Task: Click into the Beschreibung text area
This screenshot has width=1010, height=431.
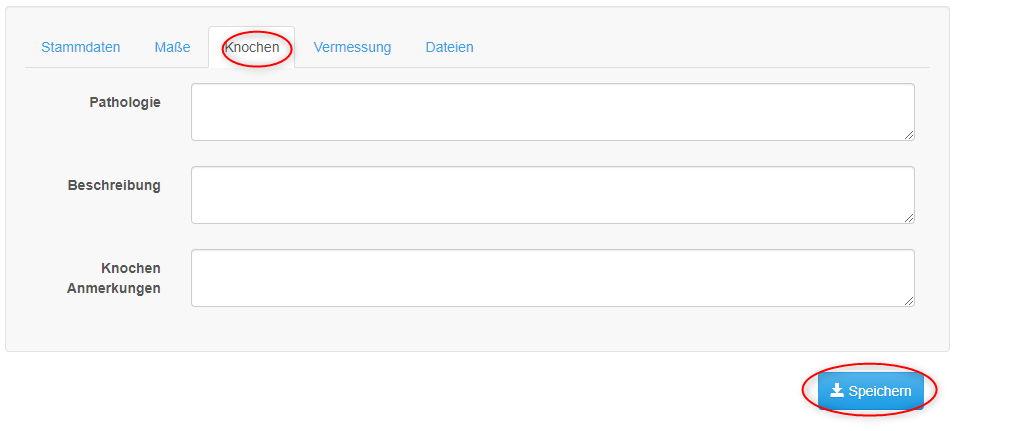Action: [553, 195]
